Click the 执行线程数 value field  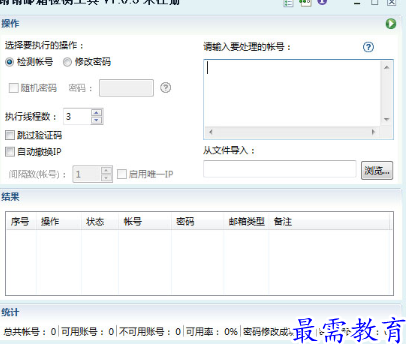[77, 117]
